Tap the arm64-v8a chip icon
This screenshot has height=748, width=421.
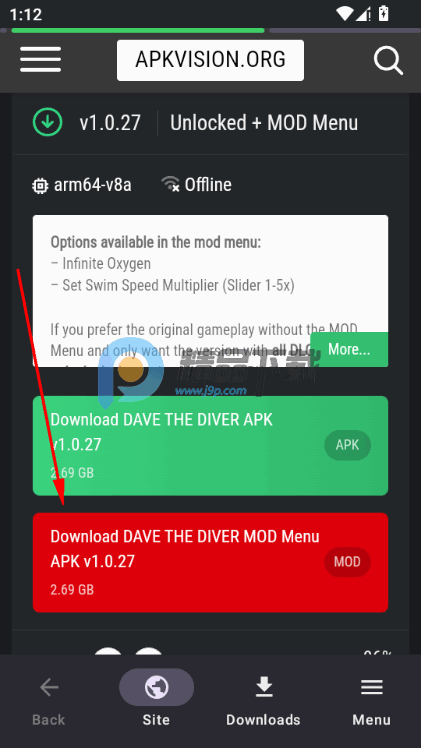tap(40, 186)
